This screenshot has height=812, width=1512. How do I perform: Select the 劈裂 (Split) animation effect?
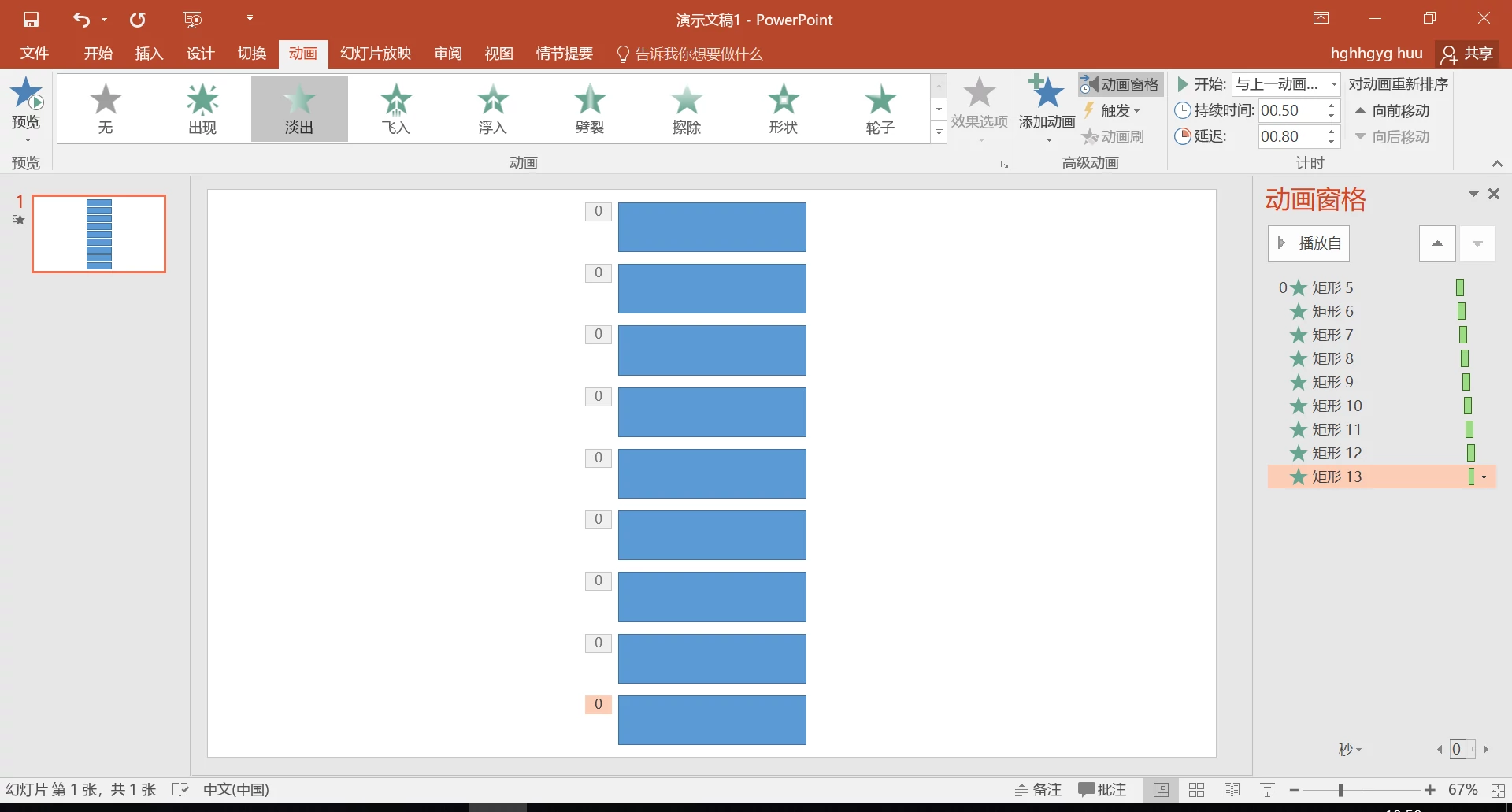point(589,109)
